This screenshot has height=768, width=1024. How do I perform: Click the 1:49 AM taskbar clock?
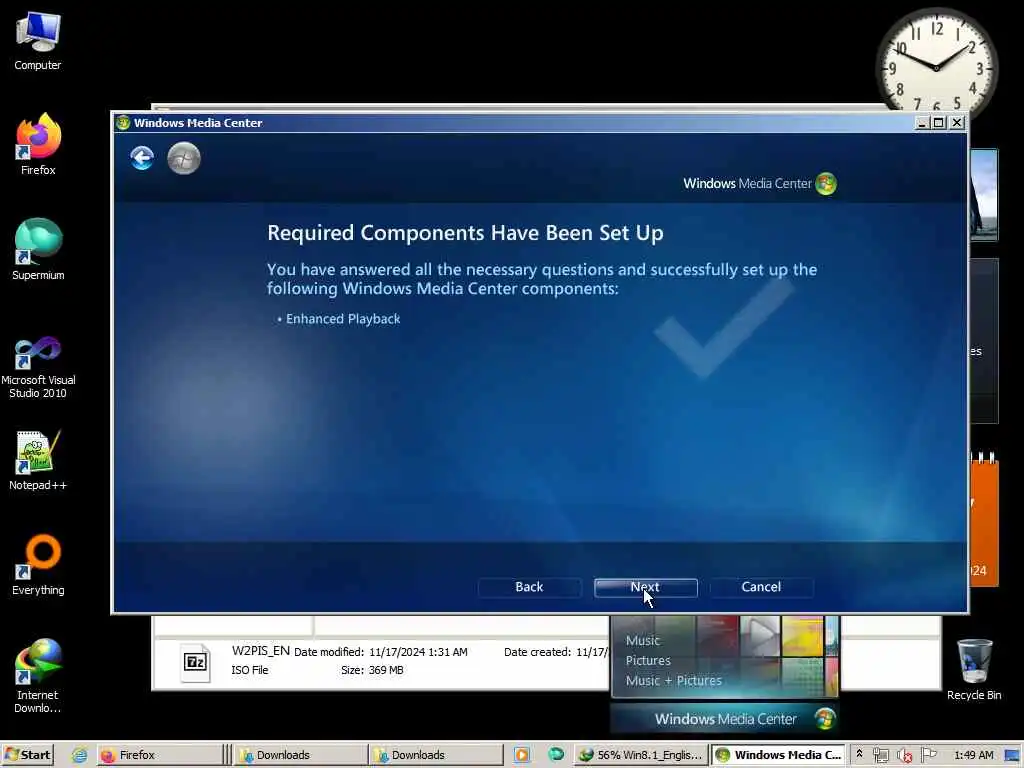(973, 755)
